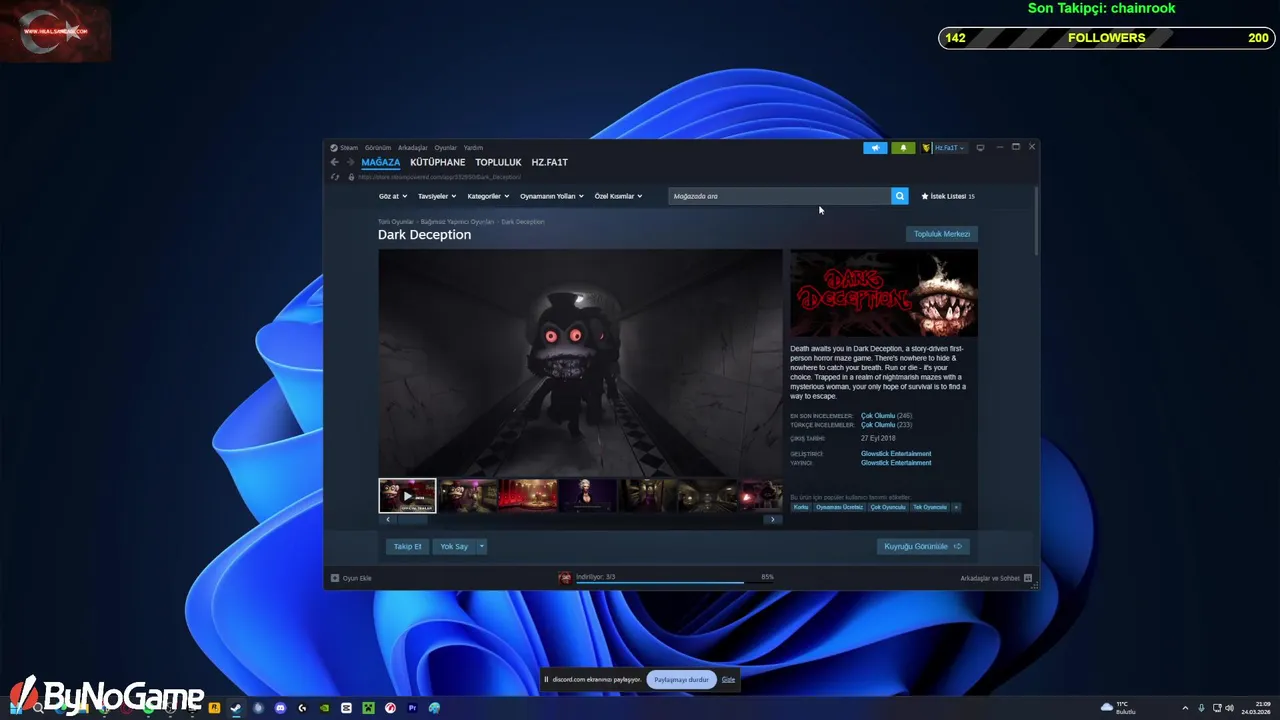Open Discord from the Windows taskbar

click(x=281, y=708)
